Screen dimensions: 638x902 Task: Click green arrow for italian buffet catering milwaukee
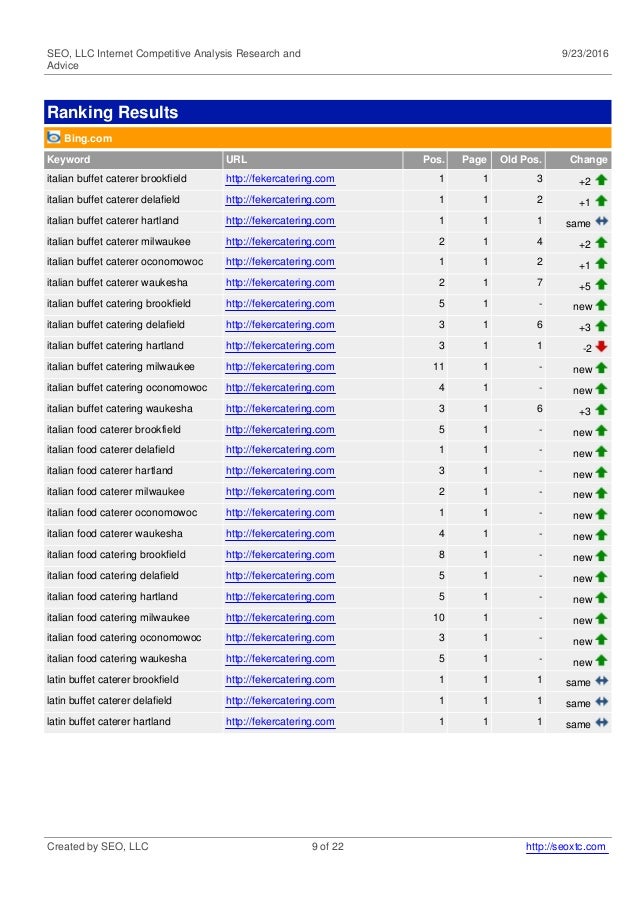click(x=601, y=368)
